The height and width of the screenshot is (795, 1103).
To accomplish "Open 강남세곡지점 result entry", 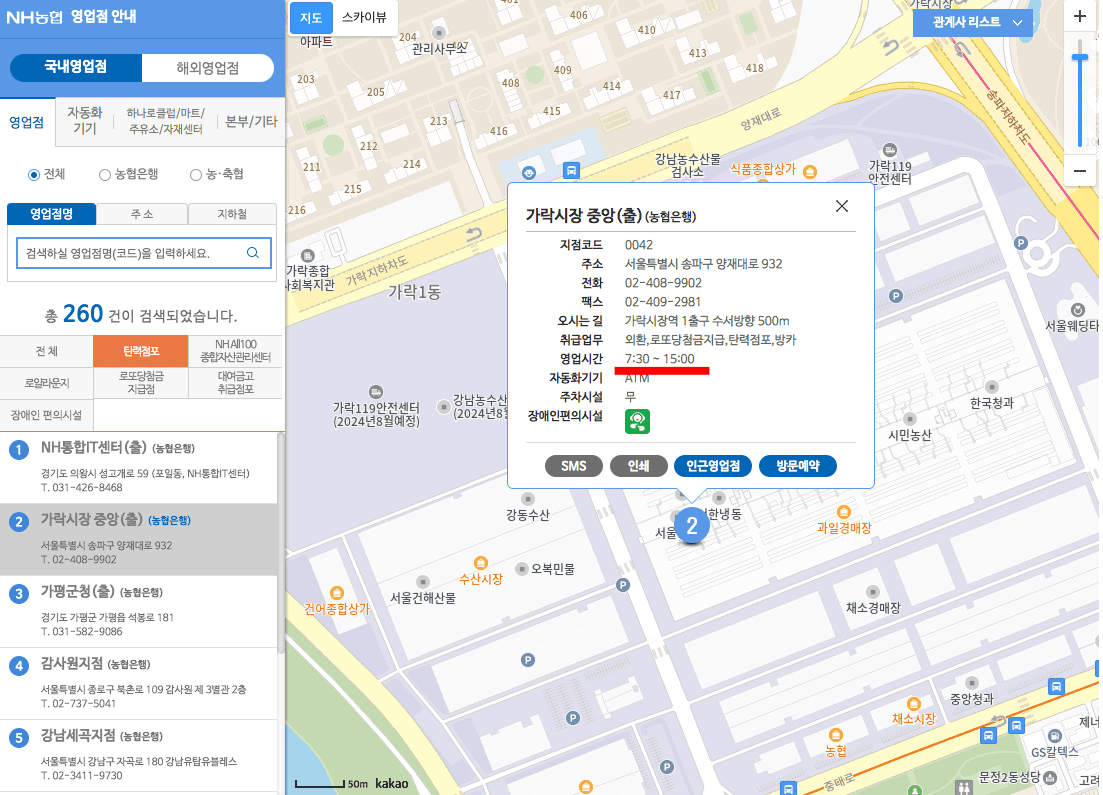I will (139, 756).
